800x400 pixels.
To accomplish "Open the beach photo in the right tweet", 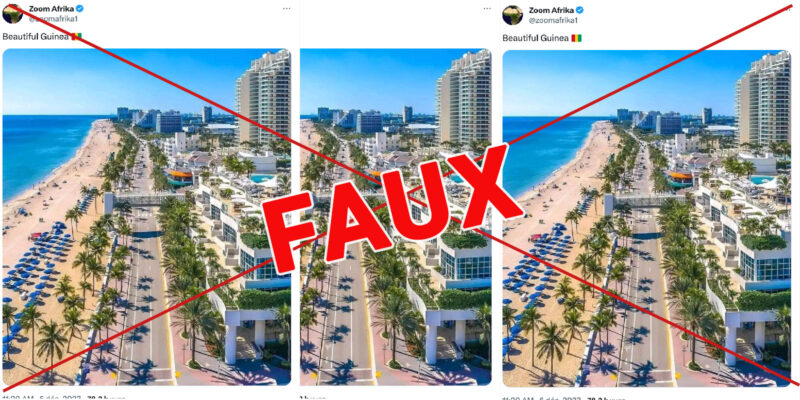I will [x=646, y=218].
